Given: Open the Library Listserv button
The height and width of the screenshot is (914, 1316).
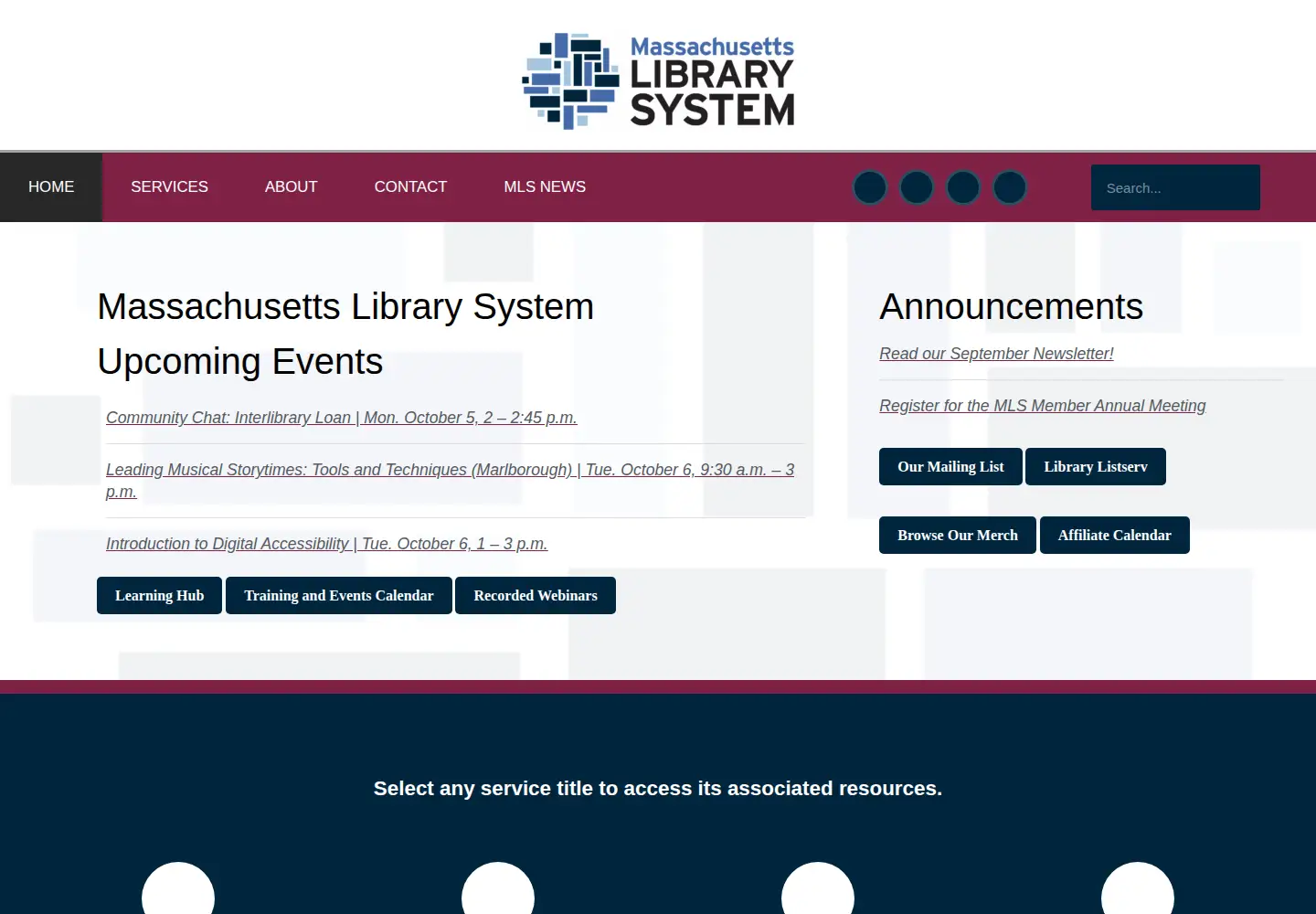Looking at the screenshot, I should (x=1096, y=467).
